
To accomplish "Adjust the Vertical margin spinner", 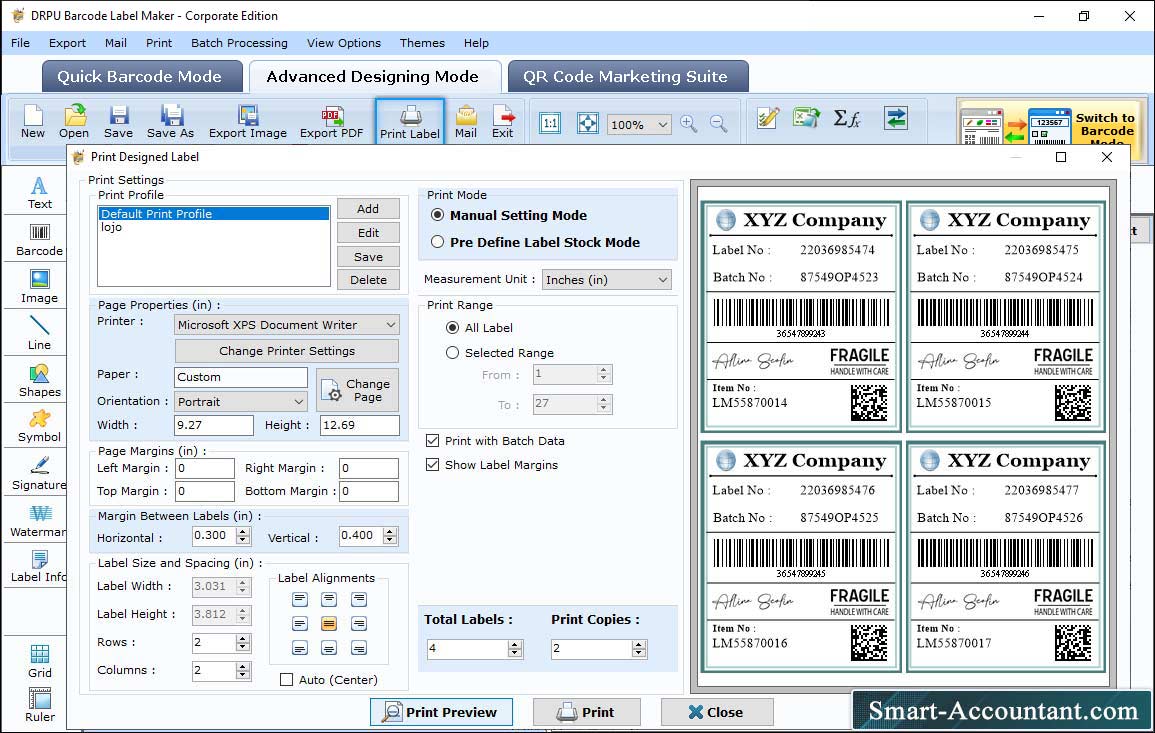I will [x=390, y=536].
